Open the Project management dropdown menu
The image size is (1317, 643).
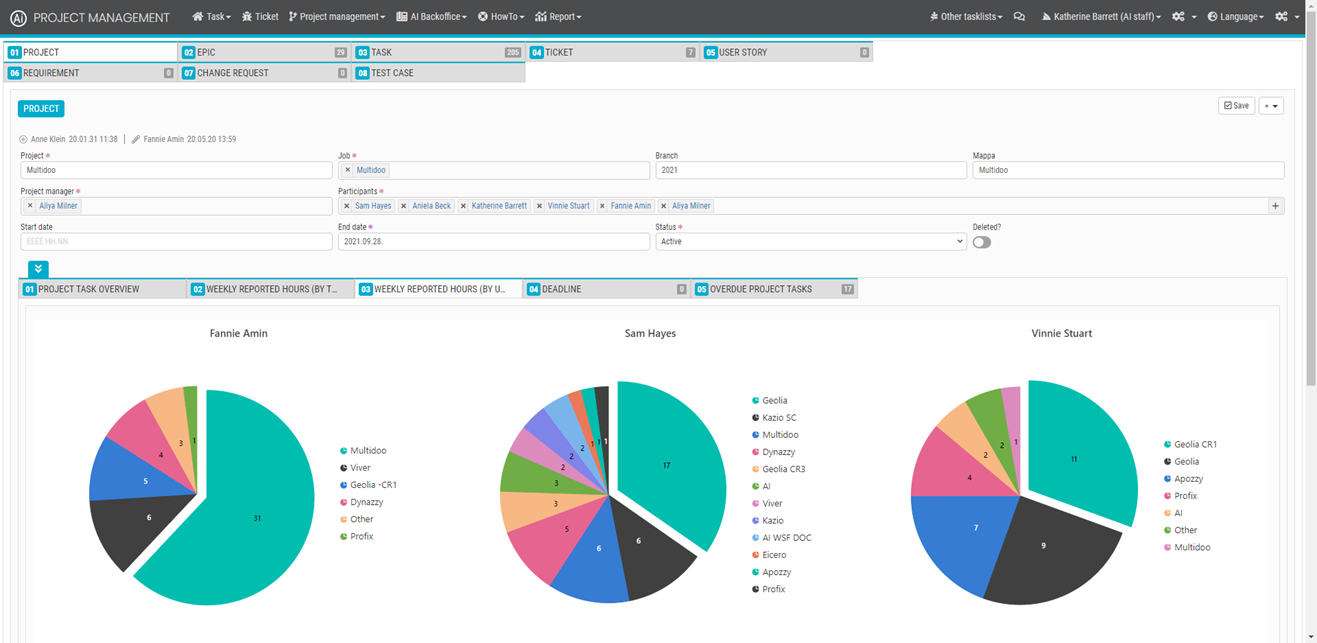(336, 17)
